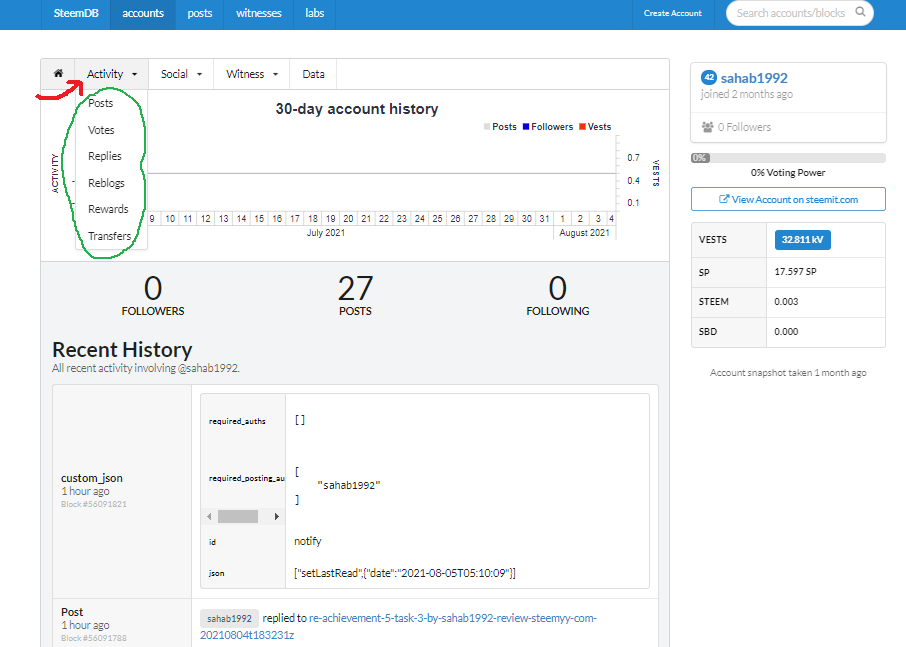Expand the Witness dropdown

point(251,74)
